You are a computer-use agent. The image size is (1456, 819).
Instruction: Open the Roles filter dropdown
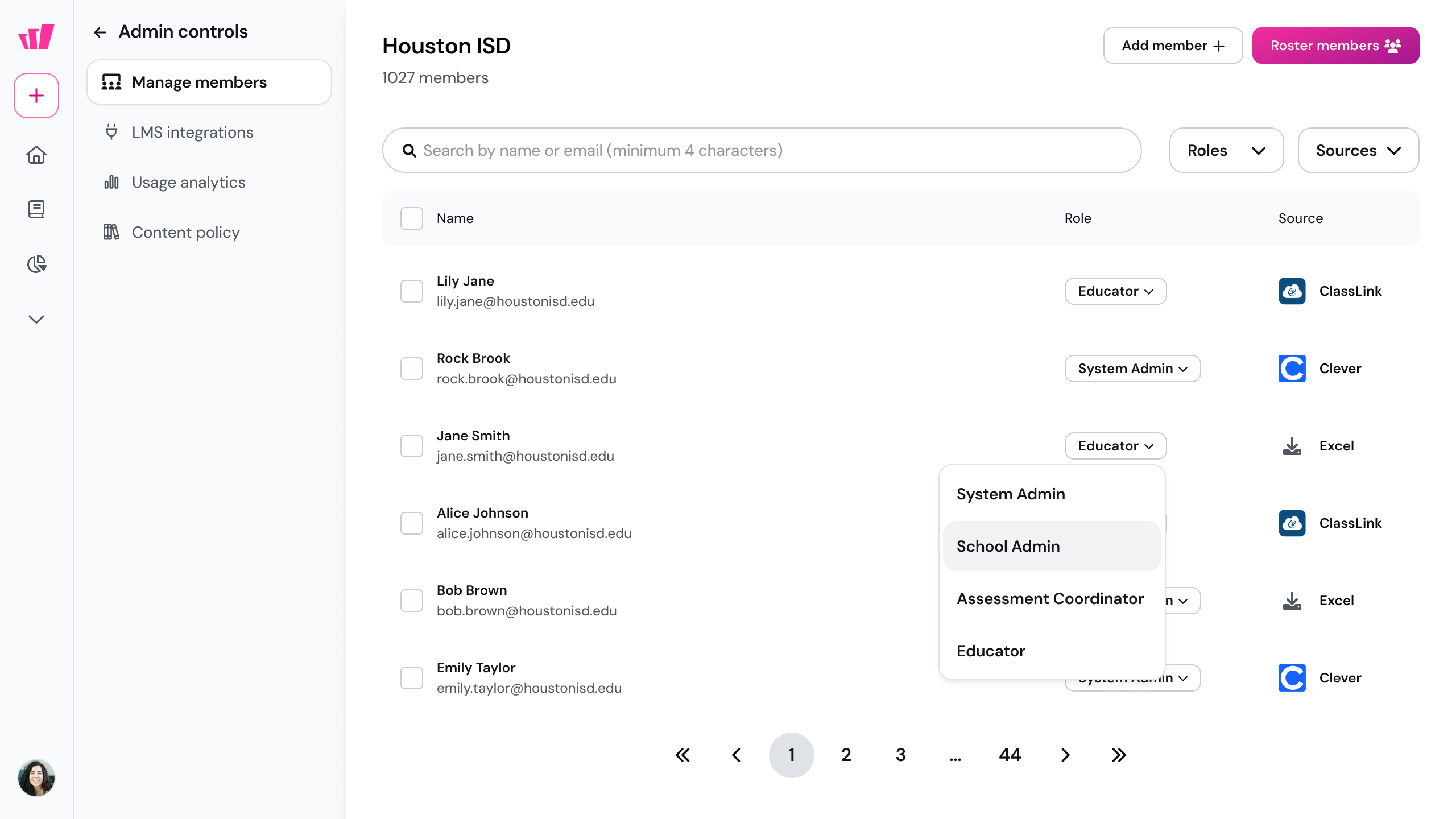coord(1226,150)
